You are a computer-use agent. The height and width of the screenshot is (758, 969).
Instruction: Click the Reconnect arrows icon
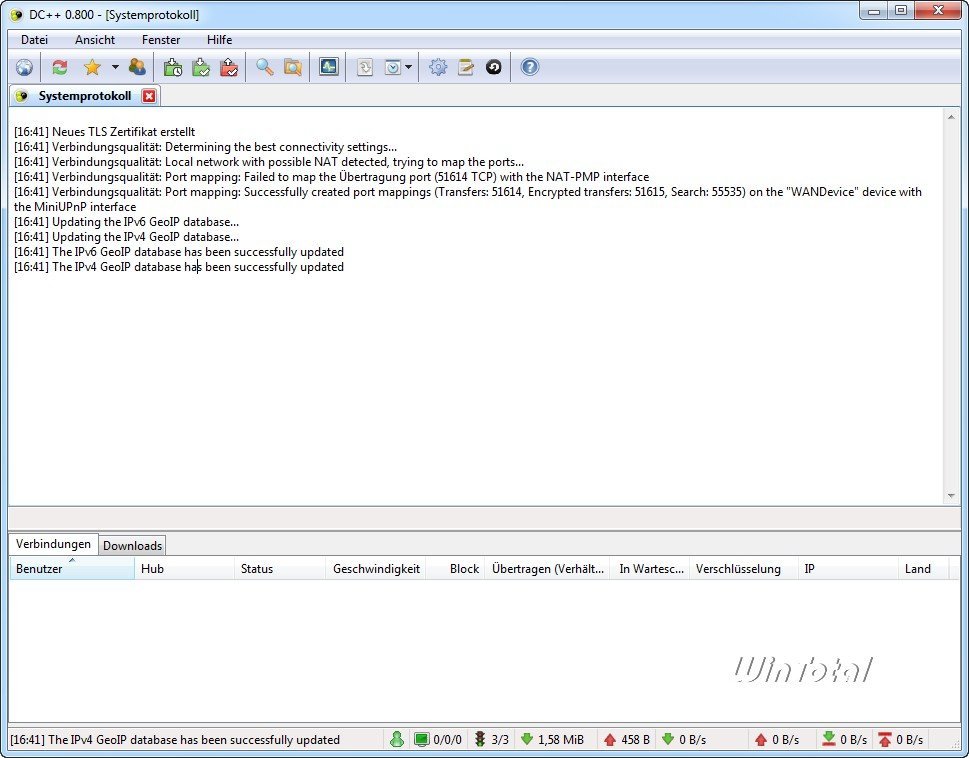60,67
